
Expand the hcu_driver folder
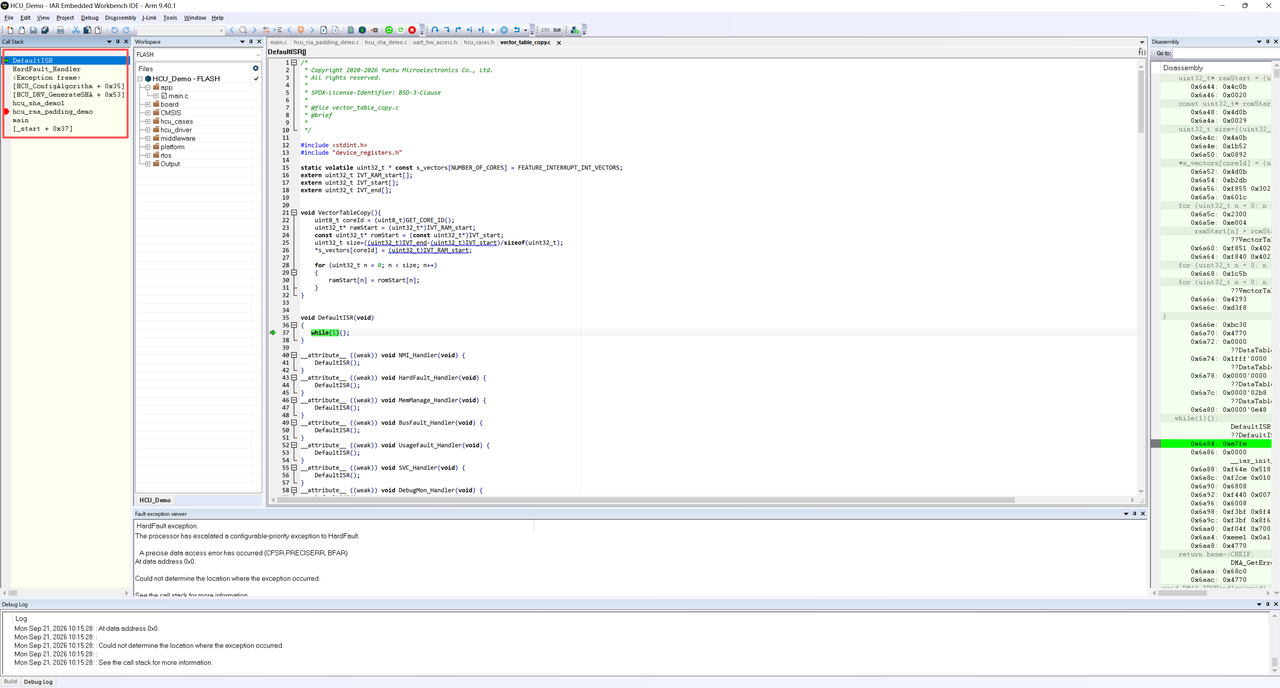148,130
